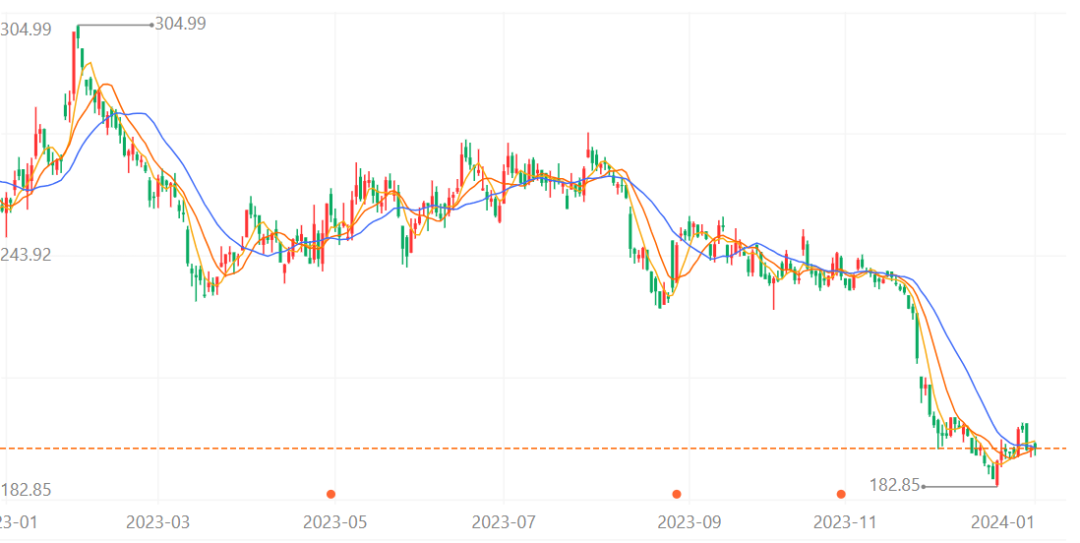
Task: Select the 2023-05 date axis label
Action: tap(335, 521)
